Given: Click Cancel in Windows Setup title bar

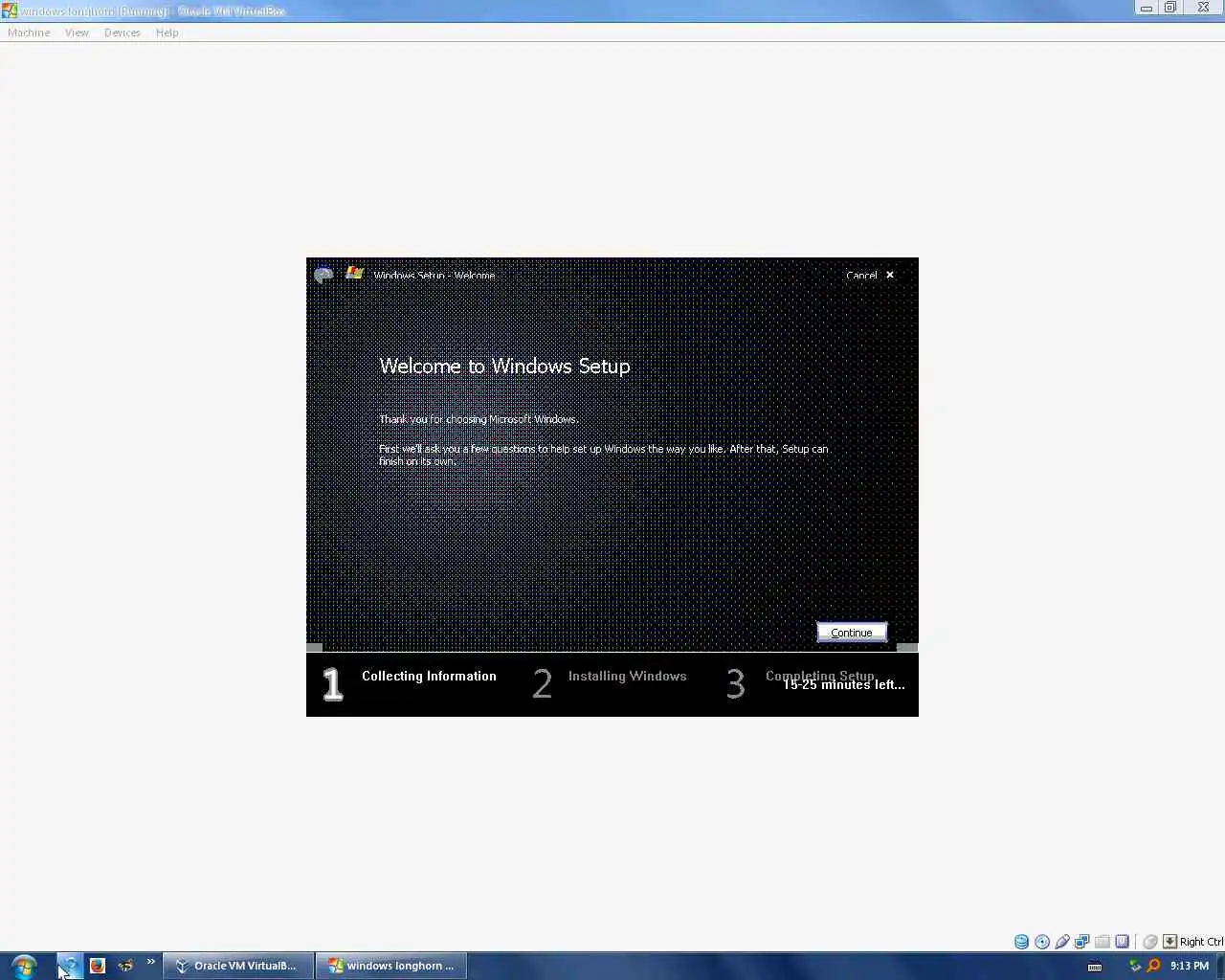Looking at the screenshot, I should click(861, 275).
